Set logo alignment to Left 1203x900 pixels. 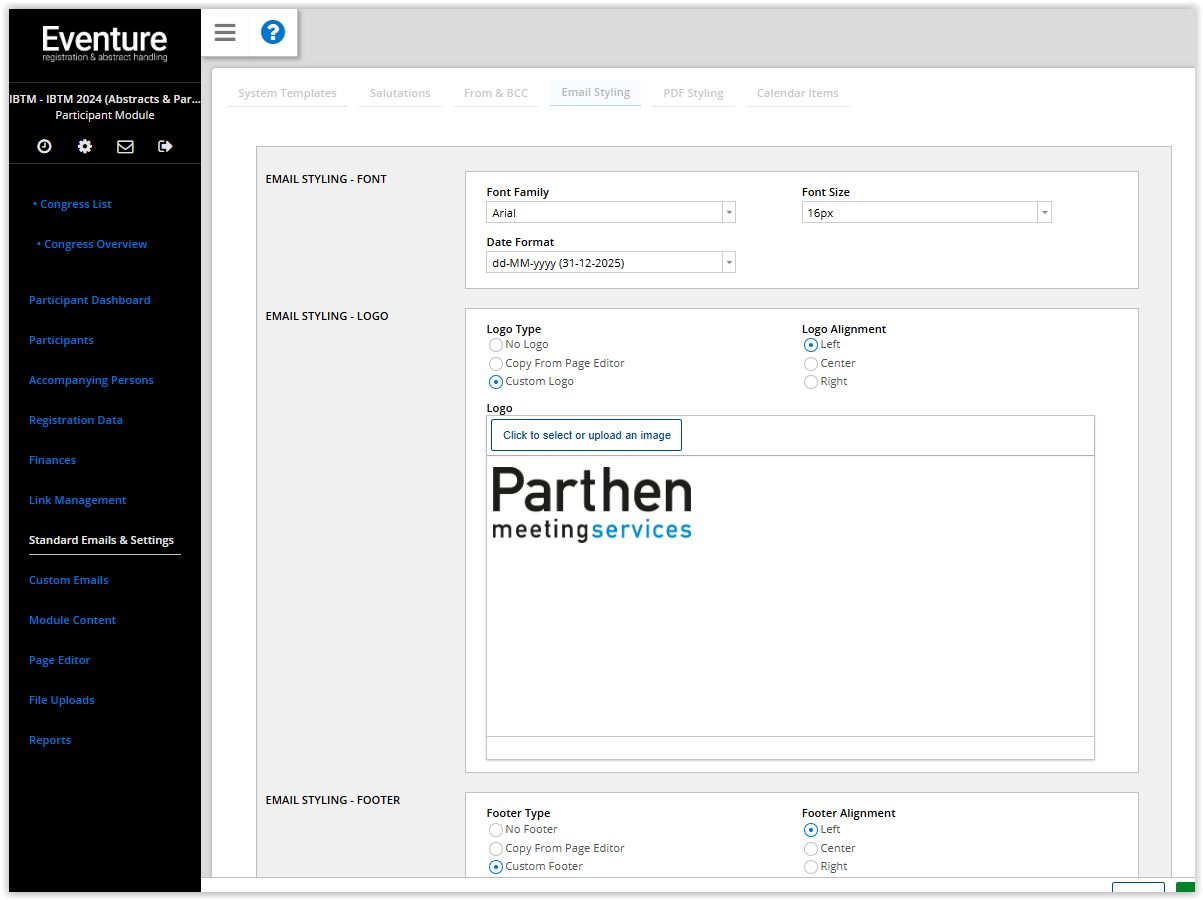811,345
